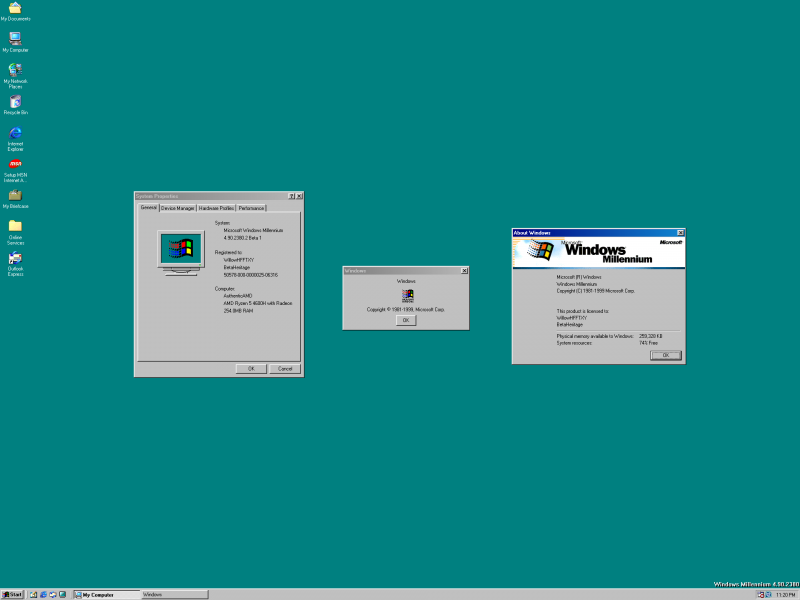Click the "AuthenticAMD" text in System Properties

point(238,296)
